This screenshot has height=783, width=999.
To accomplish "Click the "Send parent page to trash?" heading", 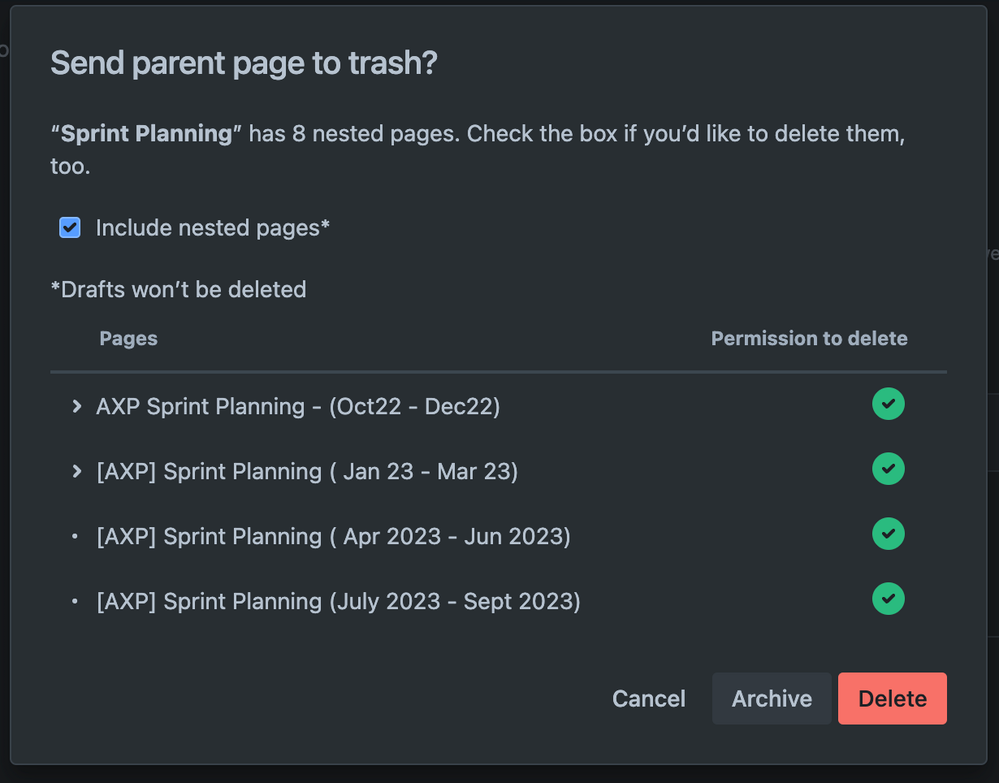I will [244, 64].
